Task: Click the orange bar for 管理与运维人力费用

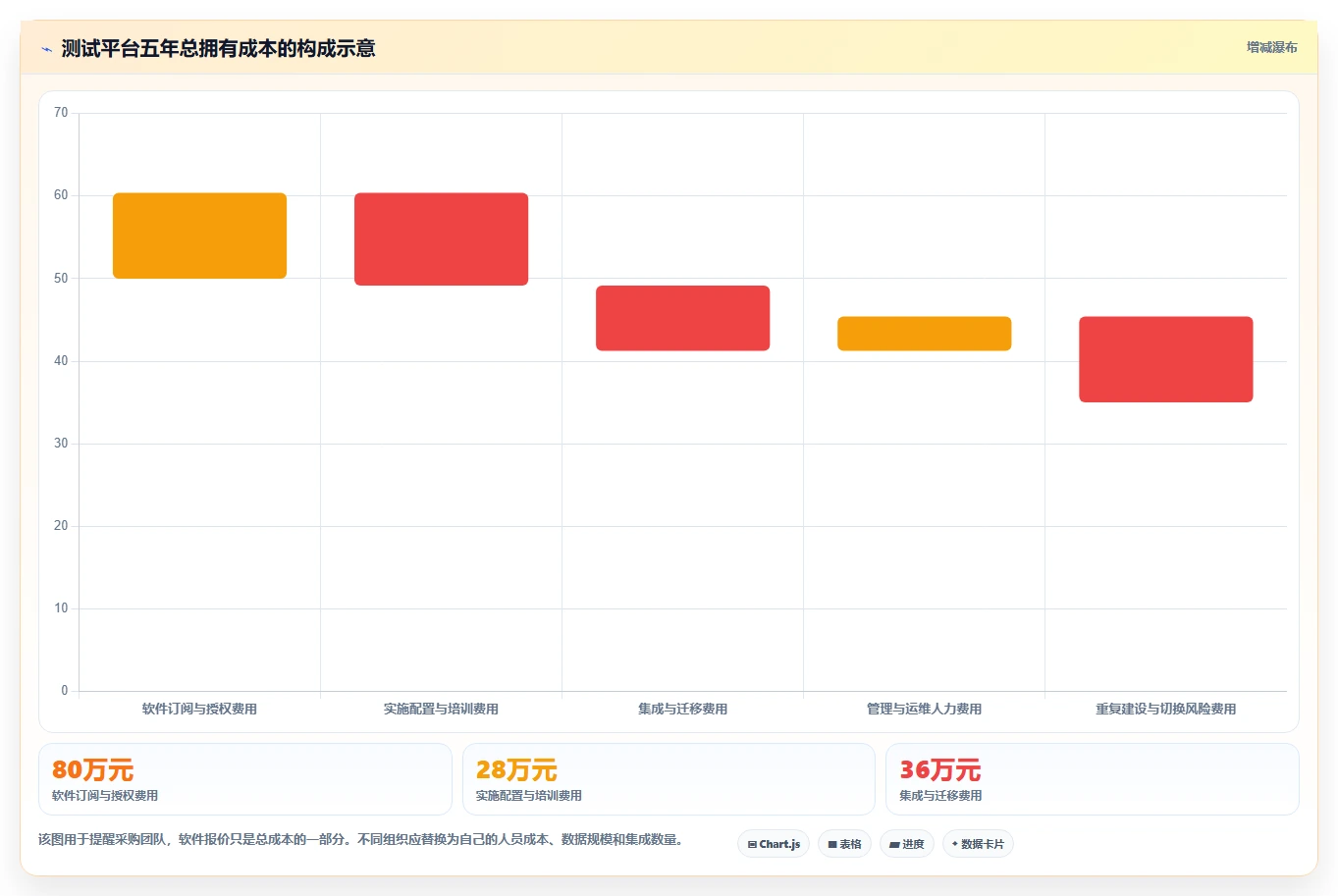Action: 924,334
